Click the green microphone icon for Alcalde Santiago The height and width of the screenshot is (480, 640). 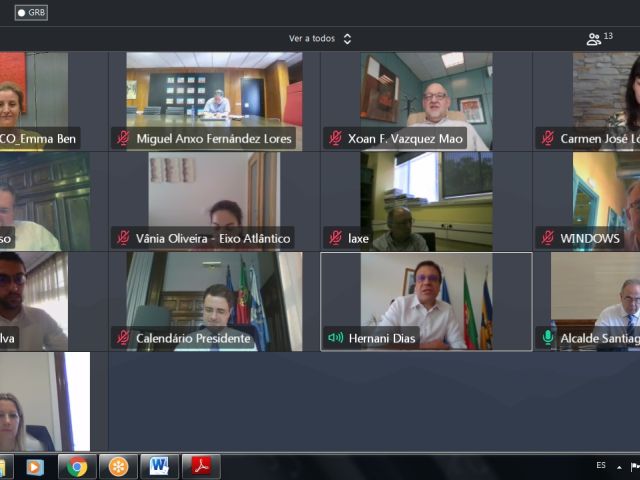[548, 338]
